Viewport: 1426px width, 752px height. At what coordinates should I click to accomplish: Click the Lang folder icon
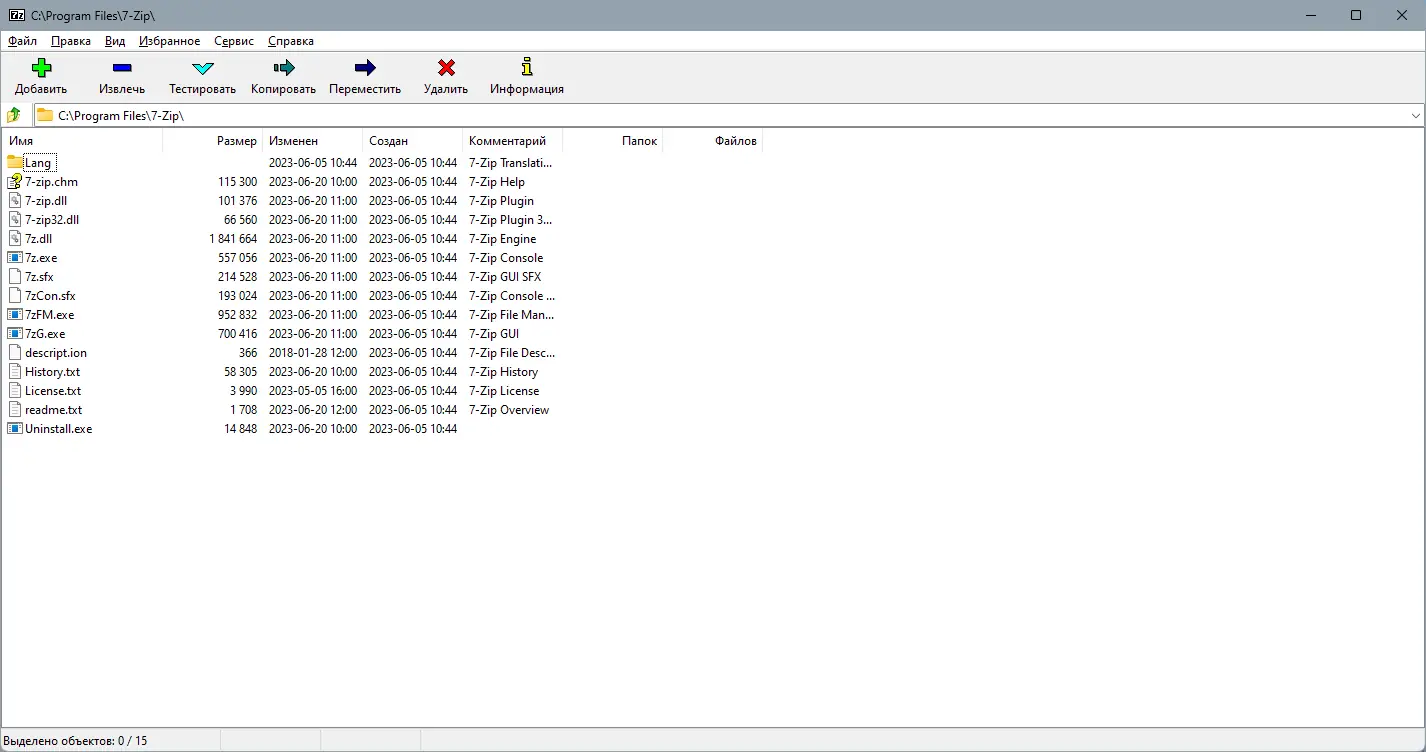(x=15, y=162)
